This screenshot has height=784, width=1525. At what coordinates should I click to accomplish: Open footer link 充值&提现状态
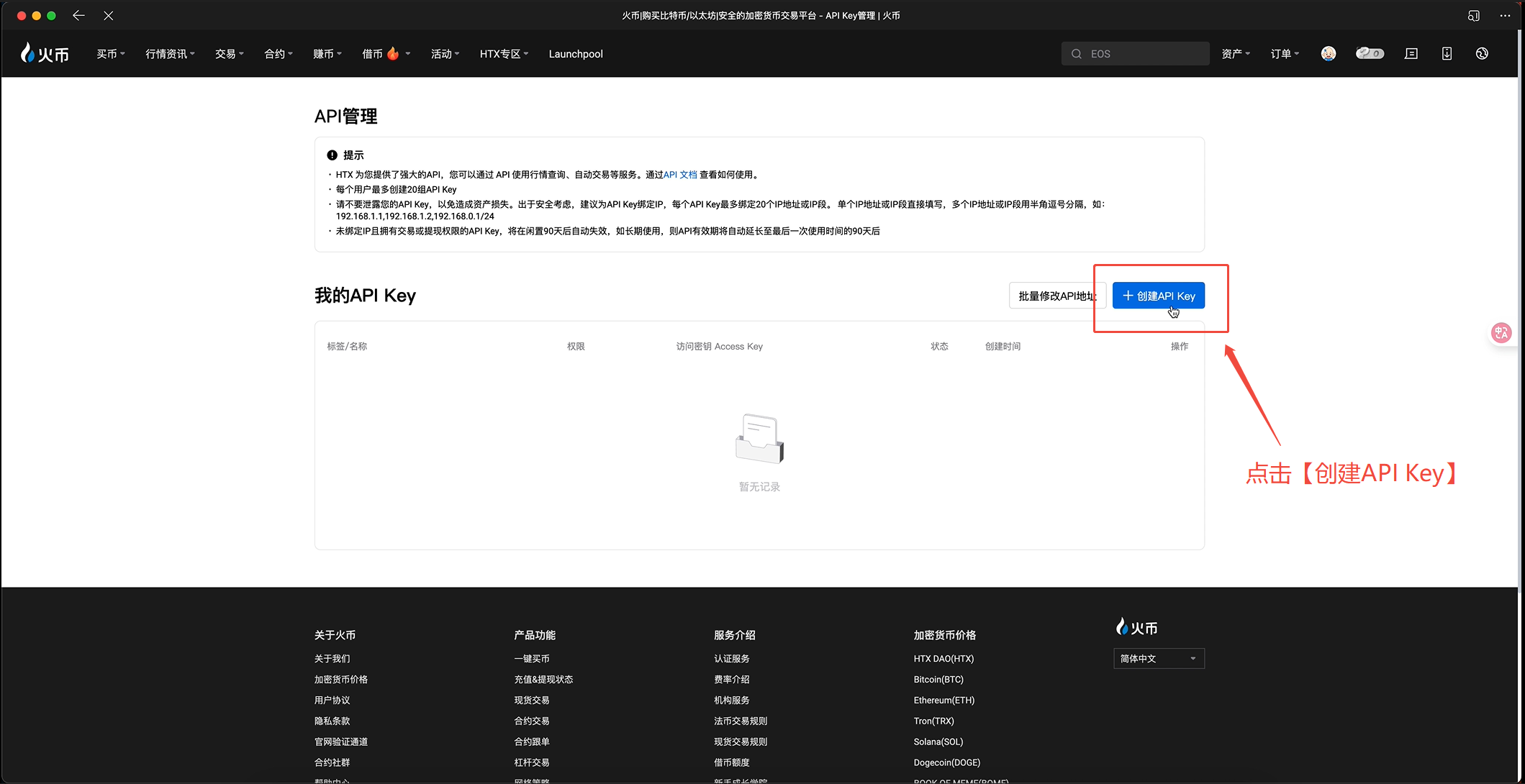pos(543,679)
